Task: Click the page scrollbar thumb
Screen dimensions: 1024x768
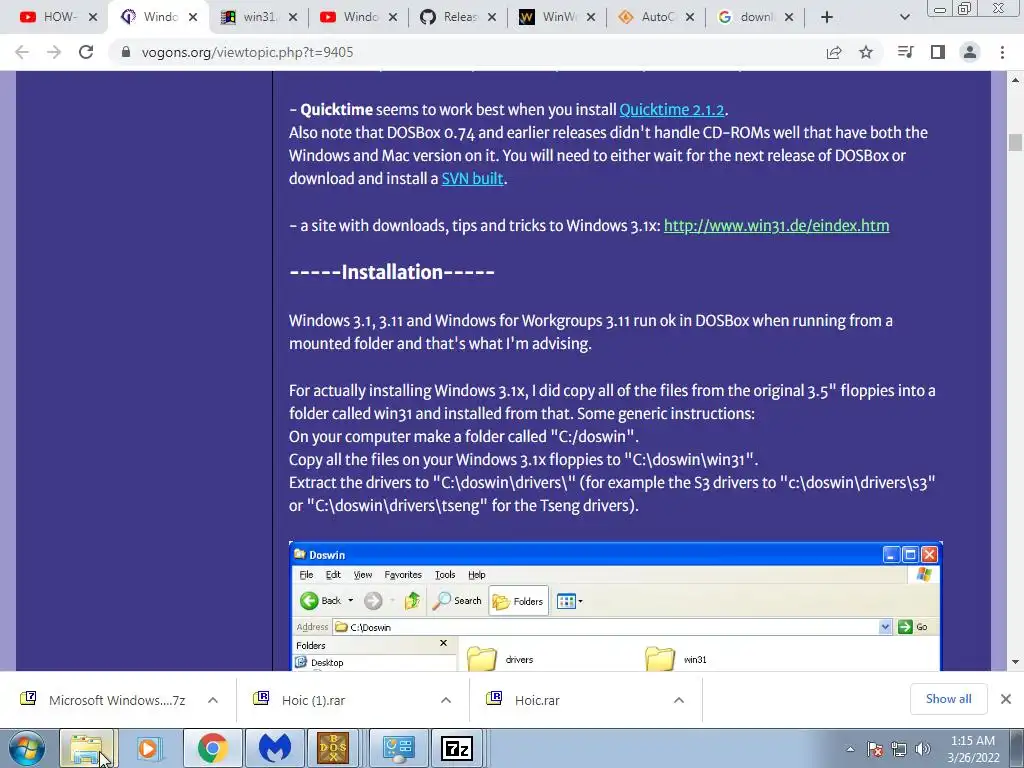Action: 1015,142
